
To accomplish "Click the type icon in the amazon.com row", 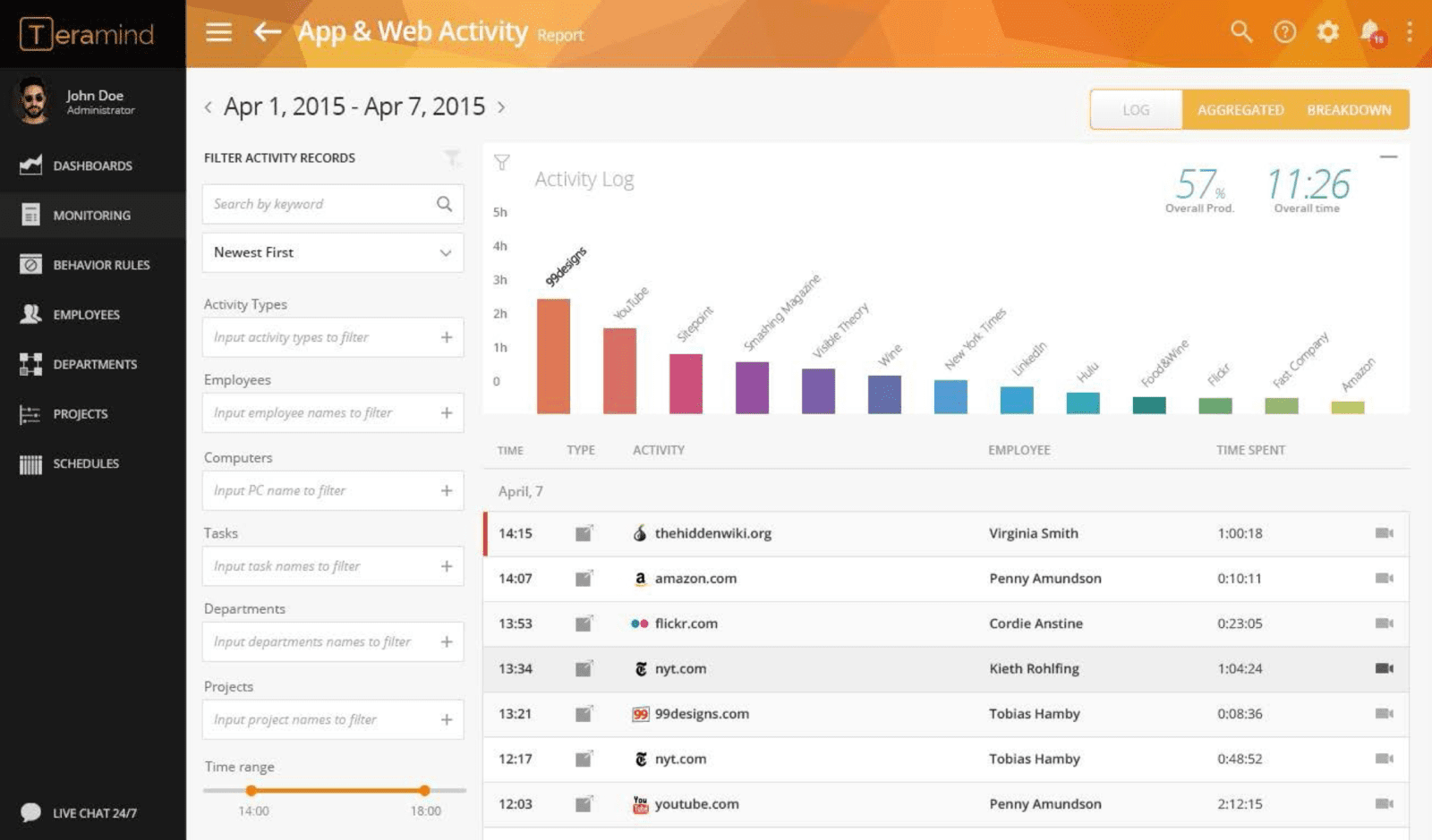I will [584, 578].
